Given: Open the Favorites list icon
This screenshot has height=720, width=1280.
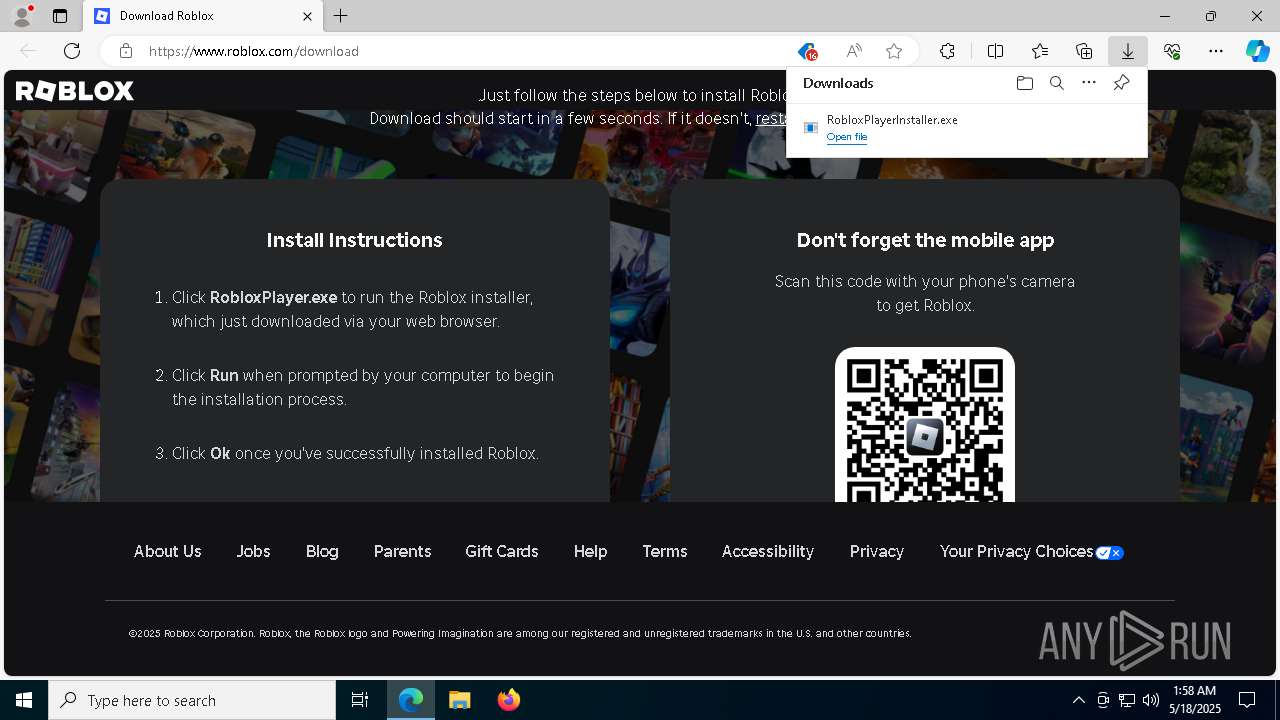Looking at the screenshot, I should [x=1040, y=51].
